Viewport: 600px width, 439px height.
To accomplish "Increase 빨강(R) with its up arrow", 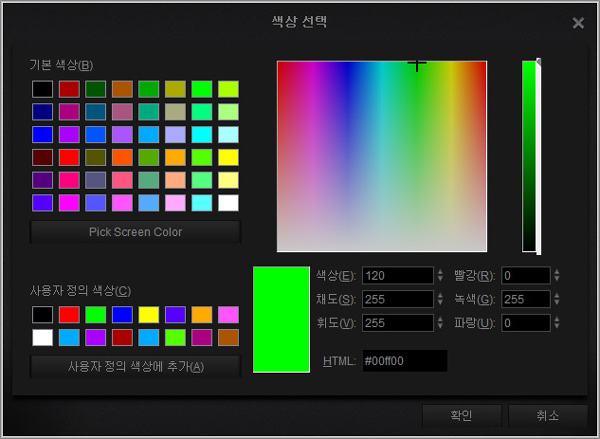I will tap(557, 272).
